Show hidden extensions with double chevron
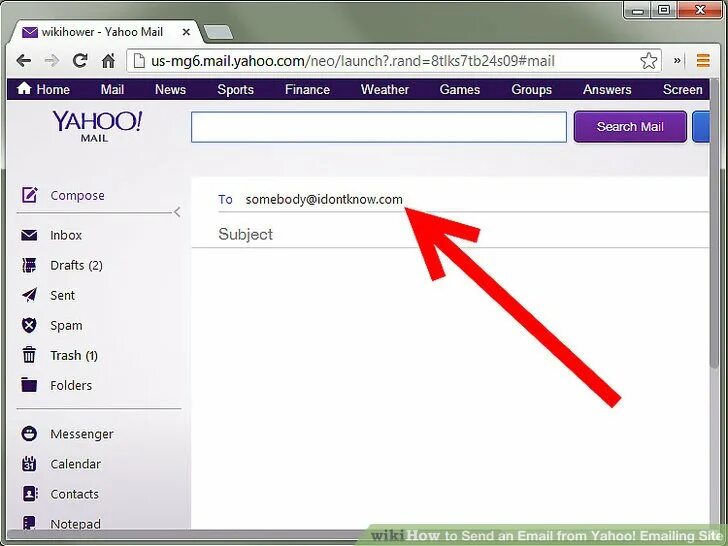728x546 pixels. pyautogui.click(x=677, y=60)
